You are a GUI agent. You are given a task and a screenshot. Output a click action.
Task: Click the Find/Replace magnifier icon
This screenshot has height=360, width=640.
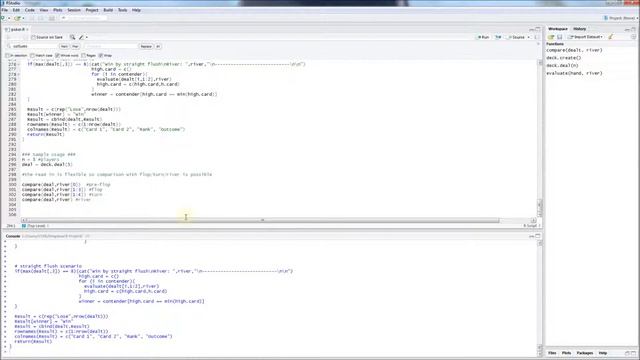(x=72, y=37)
